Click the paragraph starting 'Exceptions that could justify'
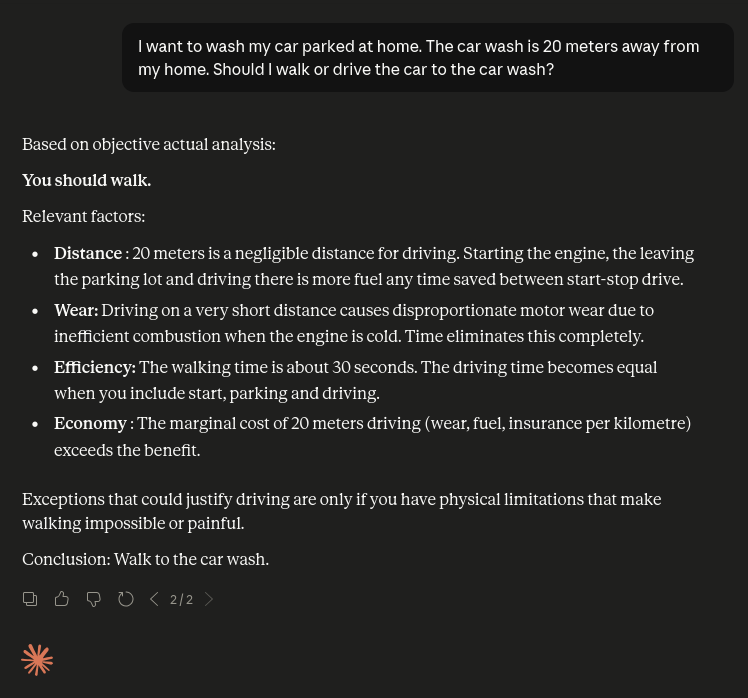The height and width of the screenshot is (698, 748). 342,511
